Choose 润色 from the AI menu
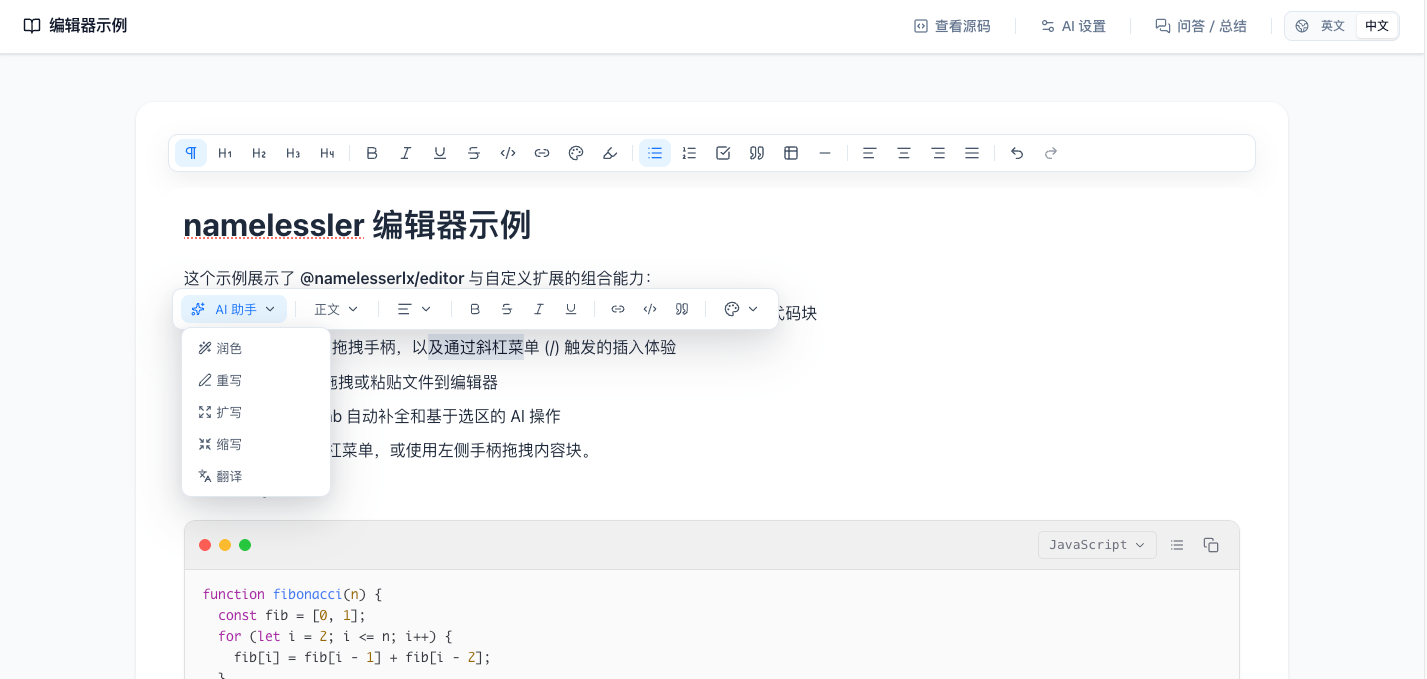The height and width of the screenshot is (679, 1427). (x=256, y=348)
